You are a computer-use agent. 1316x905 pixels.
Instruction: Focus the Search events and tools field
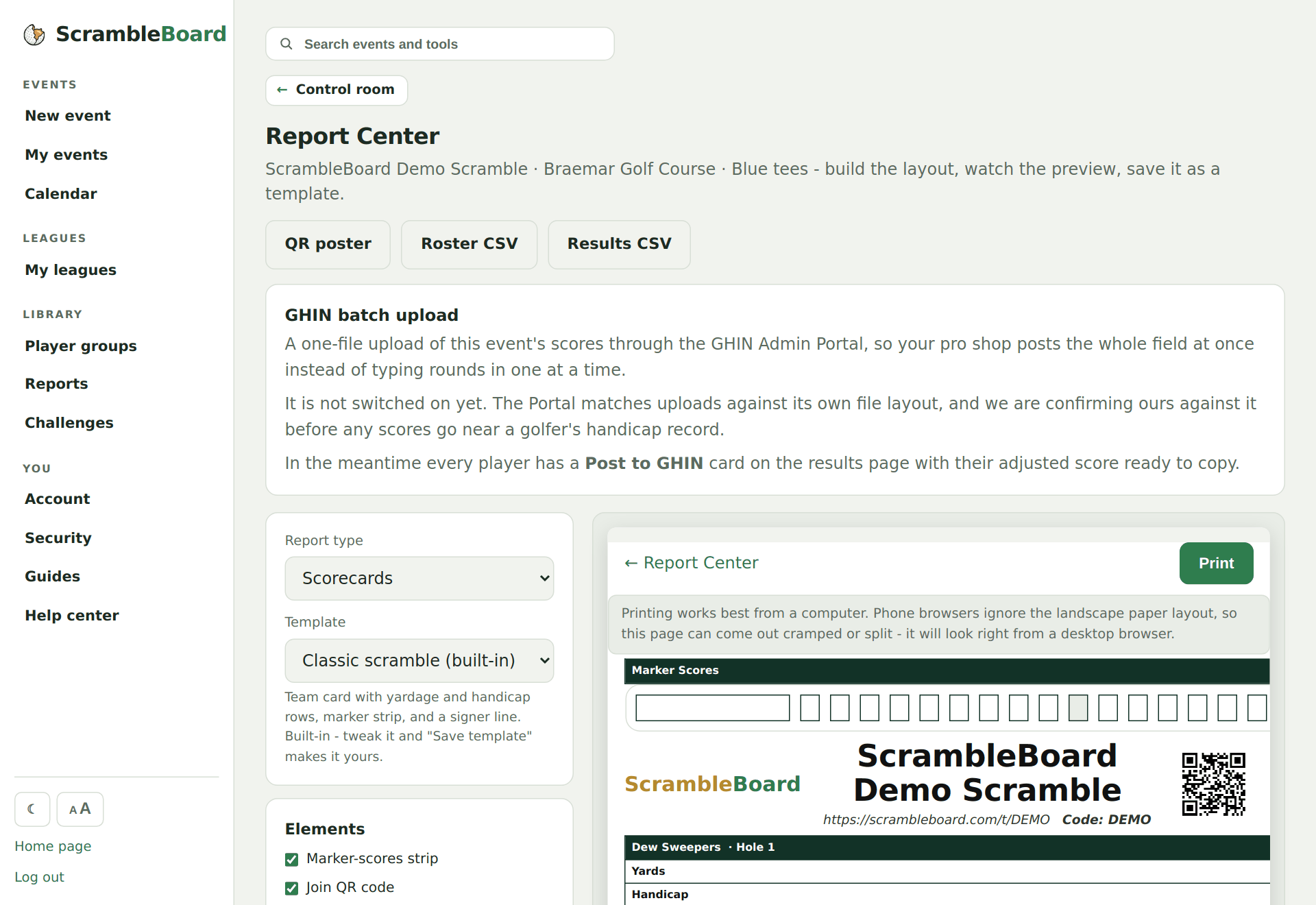(440, 44)
